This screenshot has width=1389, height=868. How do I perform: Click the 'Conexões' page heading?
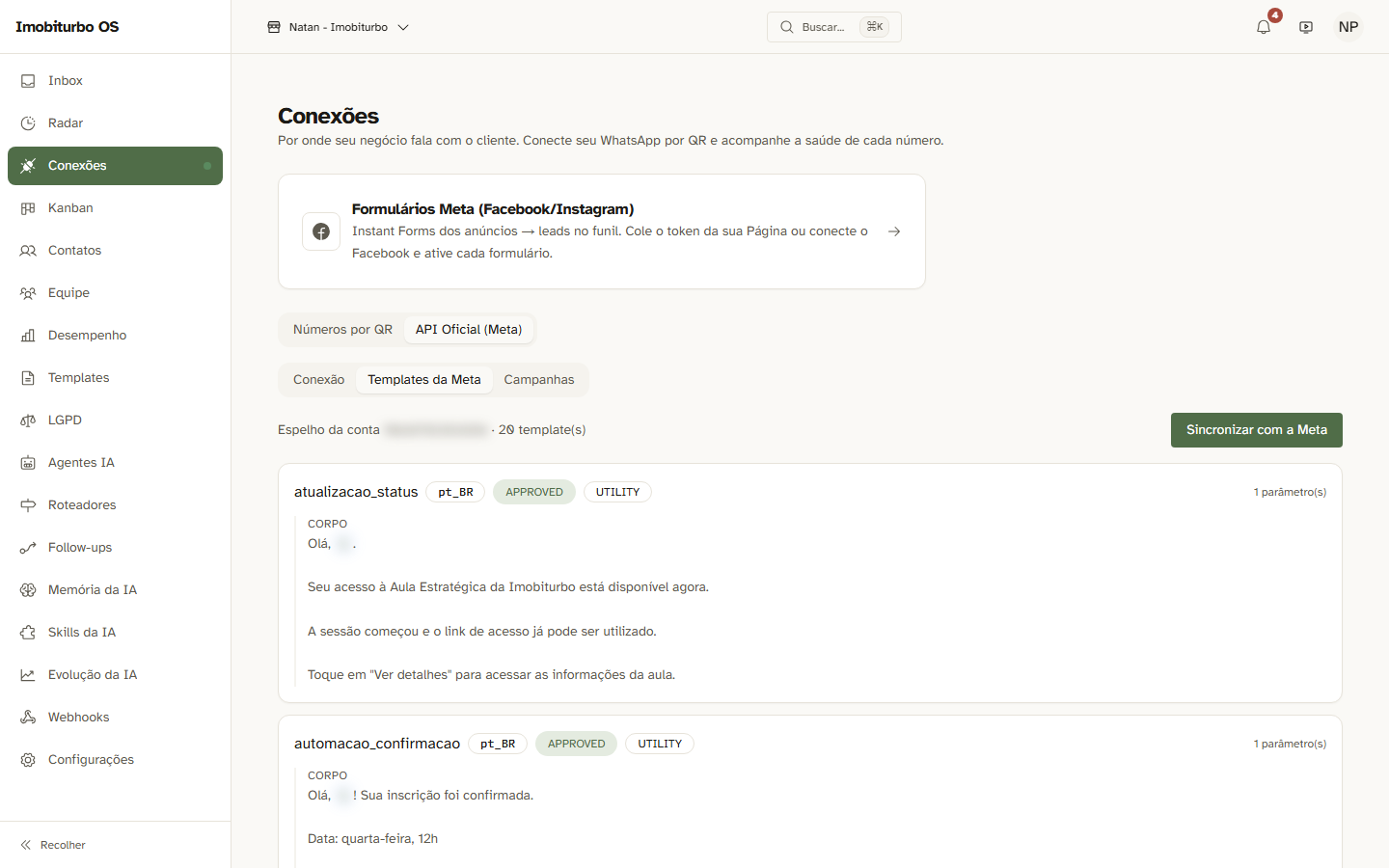click(x=328, y=116)
